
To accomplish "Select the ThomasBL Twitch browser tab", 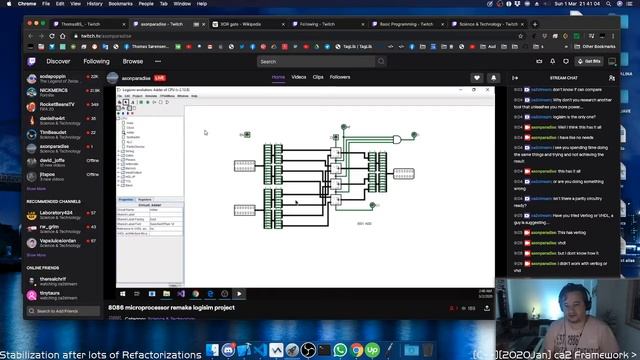I will tap(88, 24).
